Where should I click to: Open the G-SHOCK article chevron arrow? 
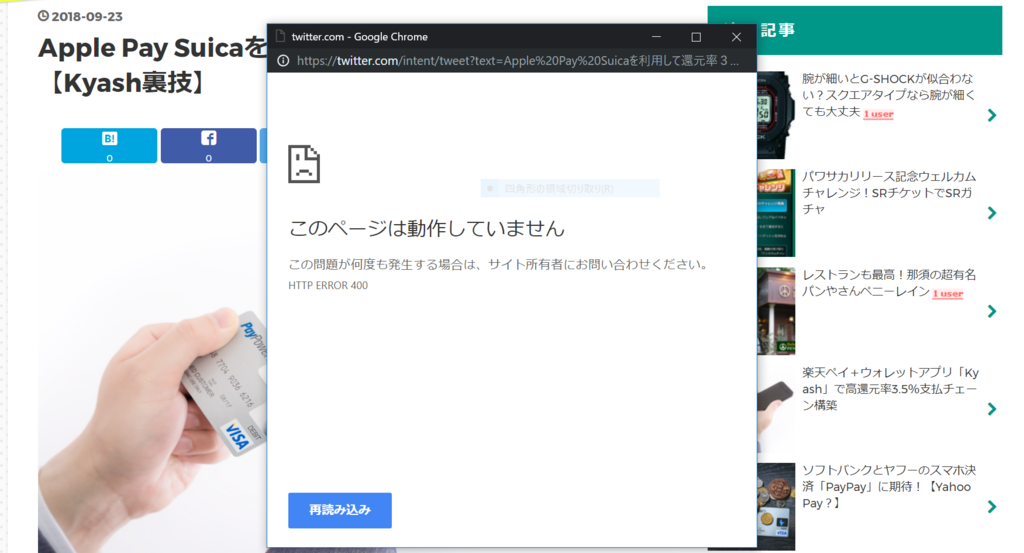(x=992, y=116)
